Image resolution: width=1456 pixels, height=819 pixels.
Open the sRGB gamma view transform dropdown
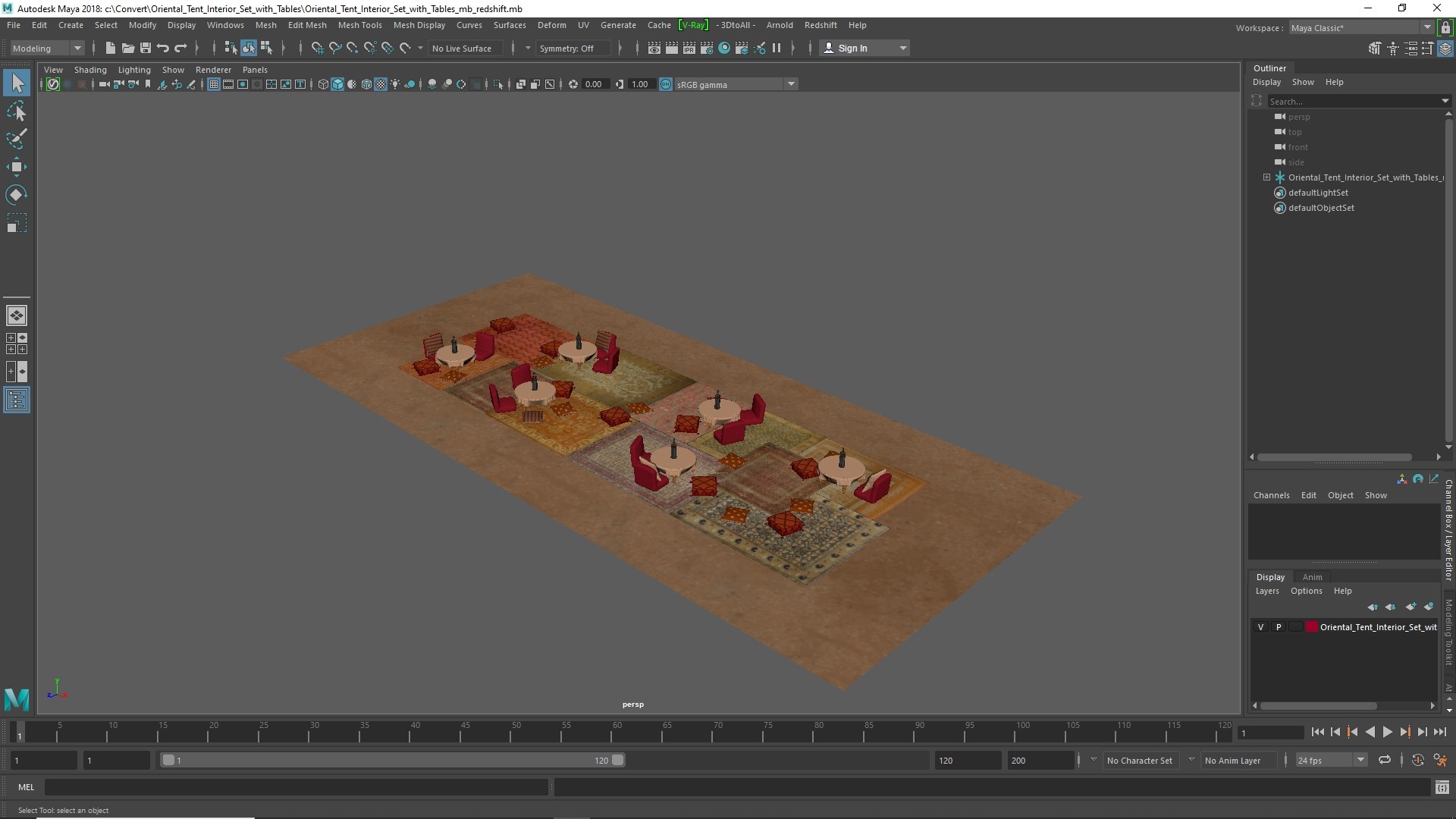pos(735,84)
